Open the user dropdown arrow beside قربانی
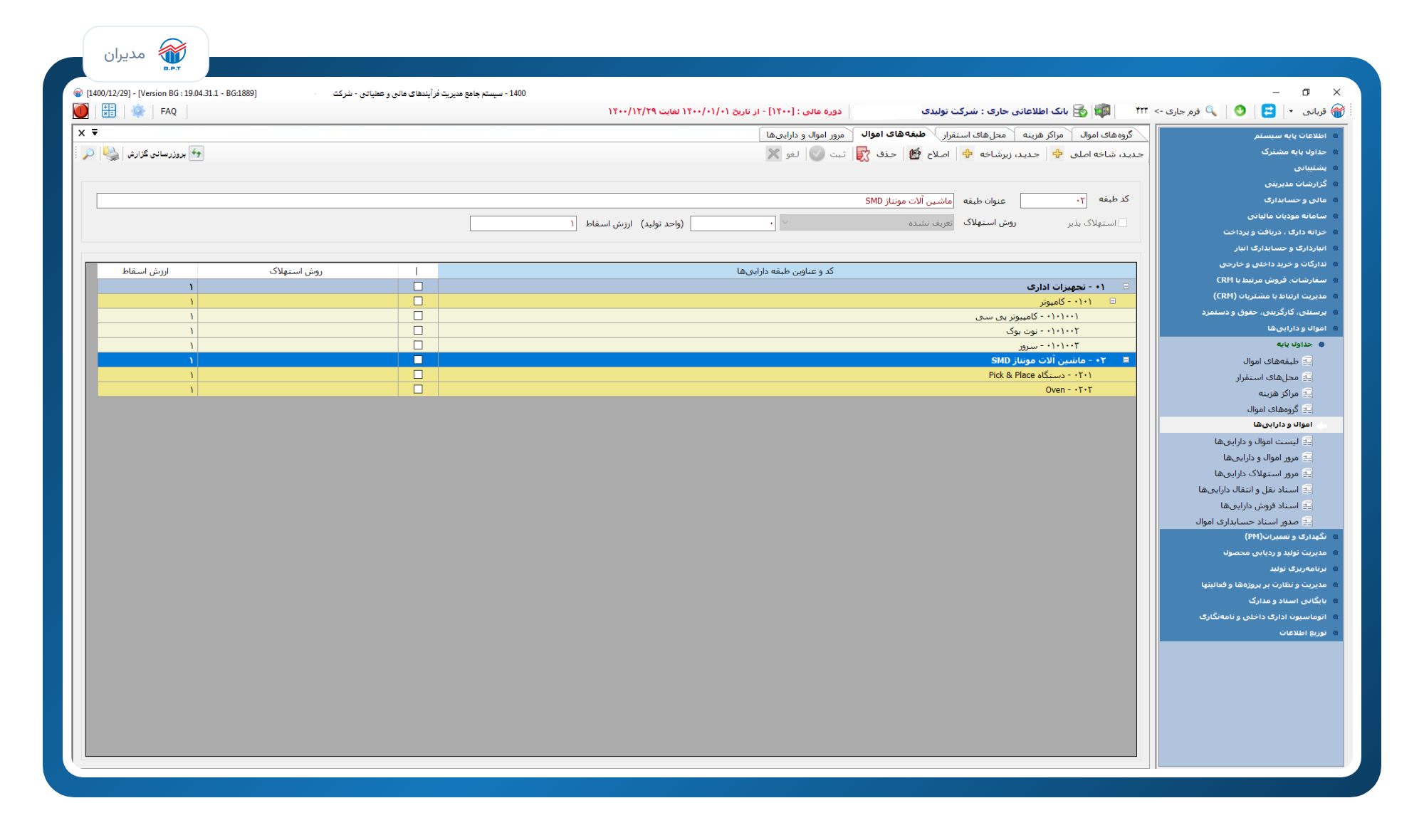This screenshot has height=840, width=1424. [1291, 112]
